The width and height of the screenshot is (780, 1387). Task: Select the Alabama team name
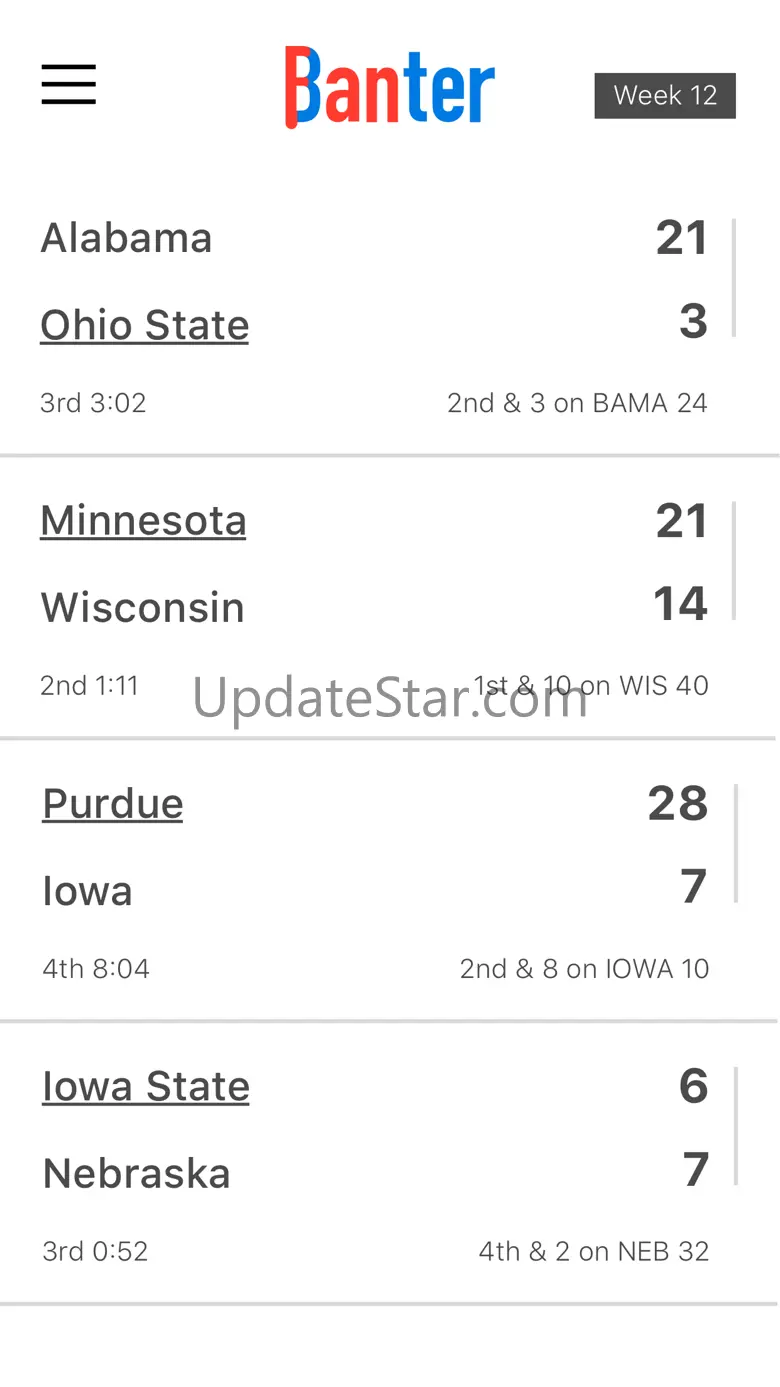coord(126,238)
